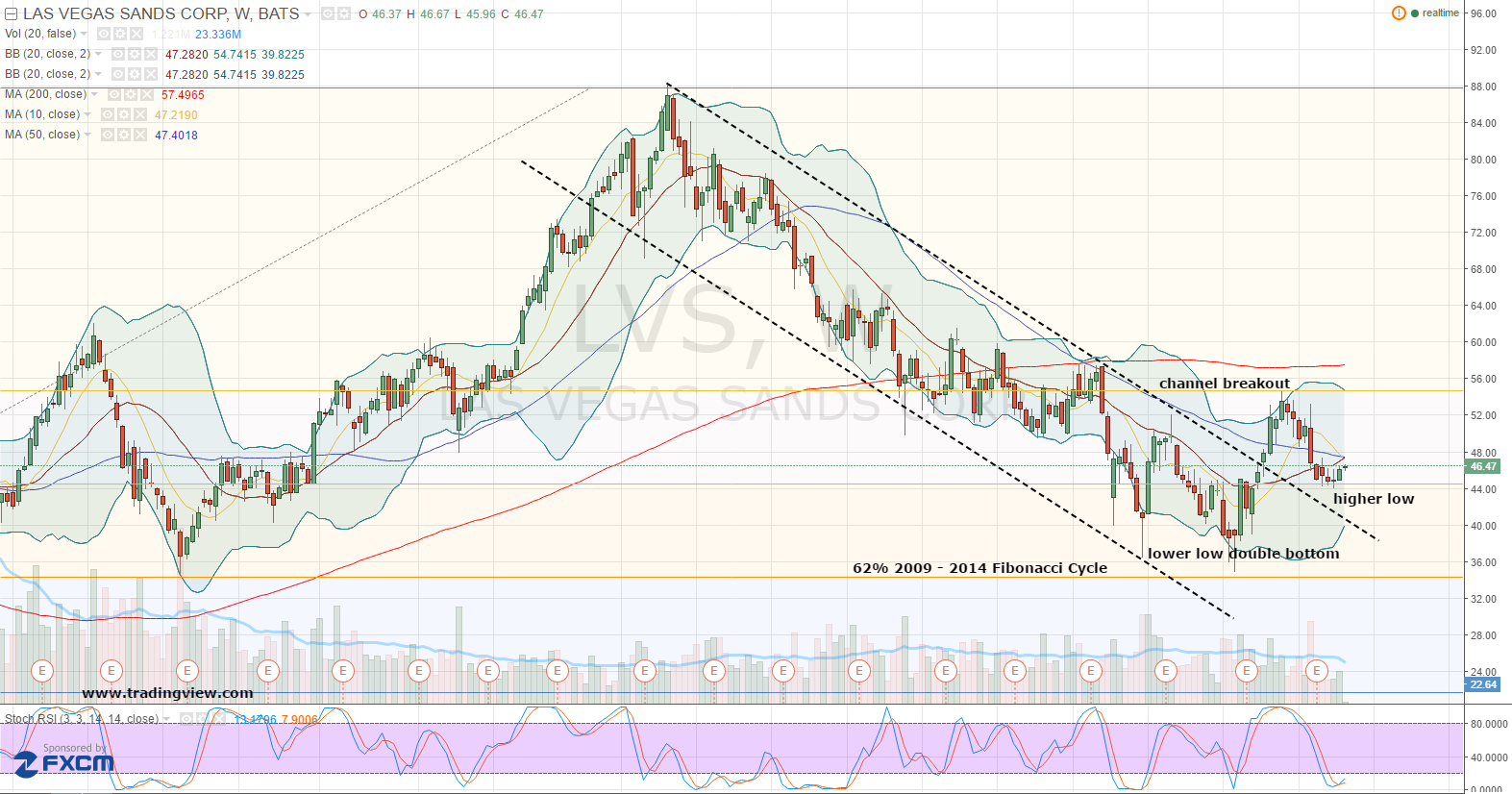Image resolution: width=1512 pixels, height=794 pixels.
Task: Click the Stoch RSI value 7.9006
Action: tap(299, 720)
